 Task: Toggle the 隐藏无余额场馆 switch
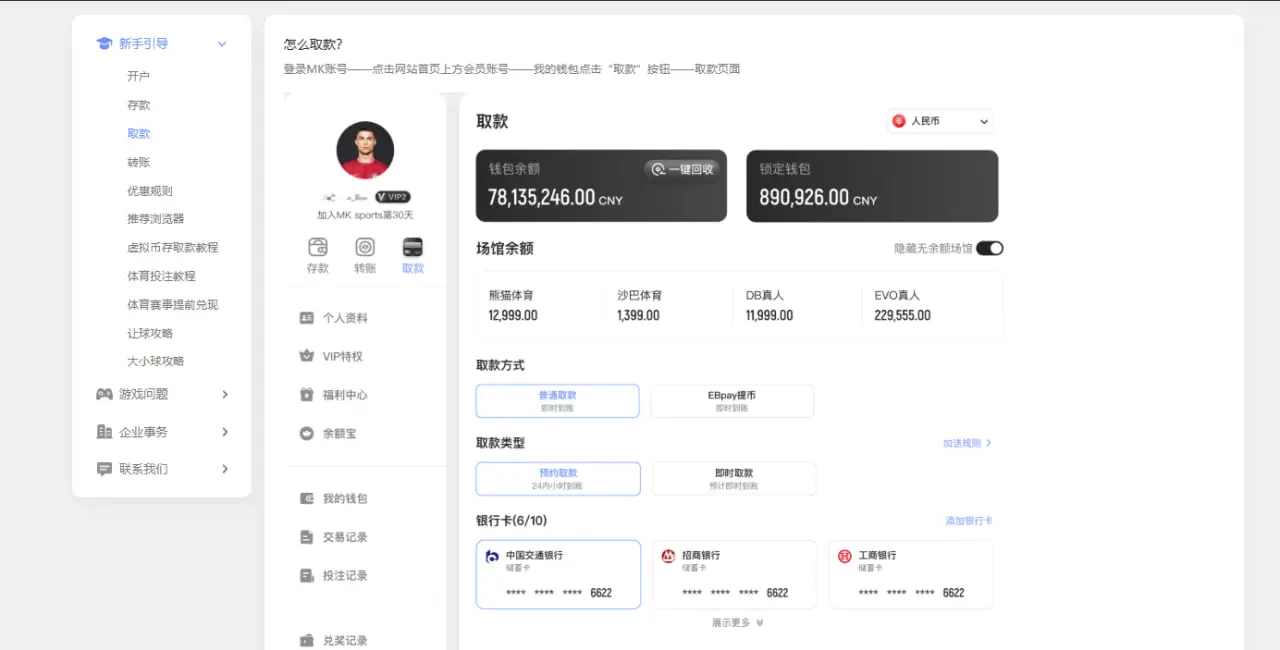990,248
